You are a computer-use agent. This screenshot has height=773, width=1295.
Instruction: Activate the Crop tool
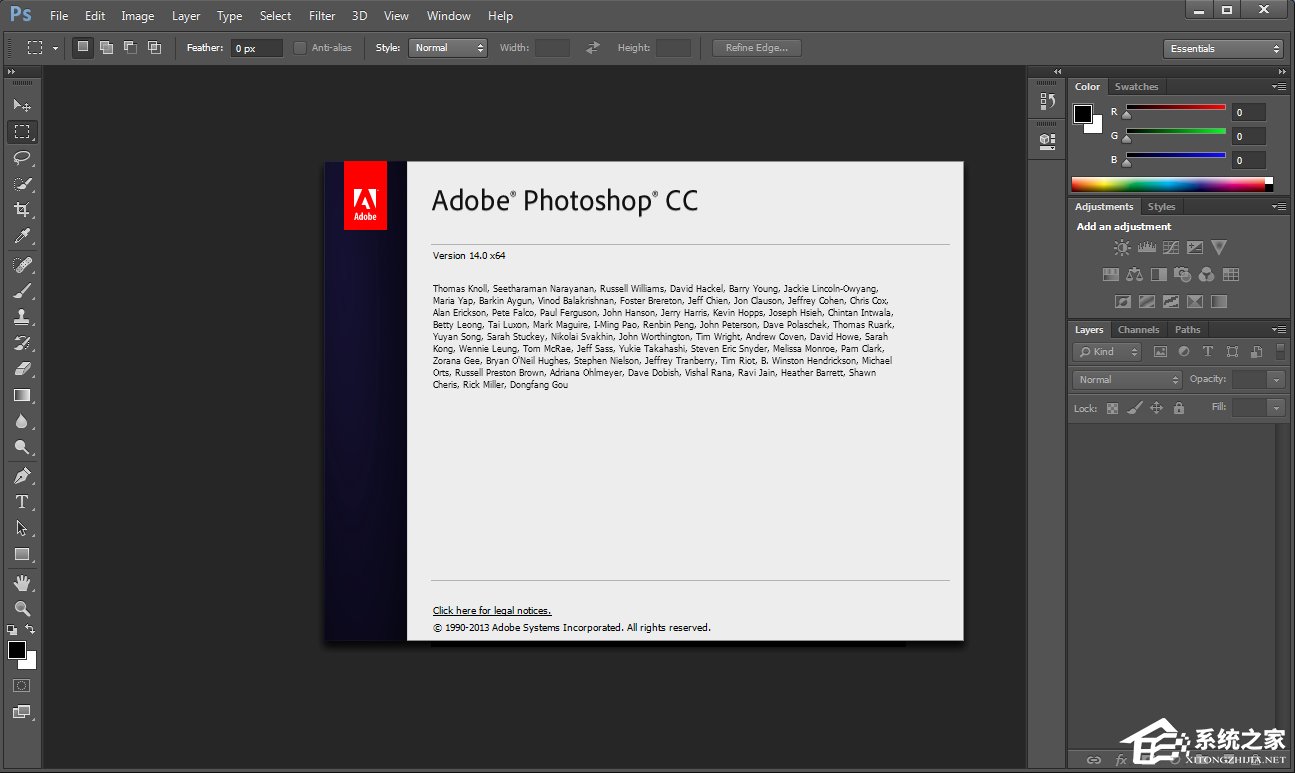(x=22, y=210)
